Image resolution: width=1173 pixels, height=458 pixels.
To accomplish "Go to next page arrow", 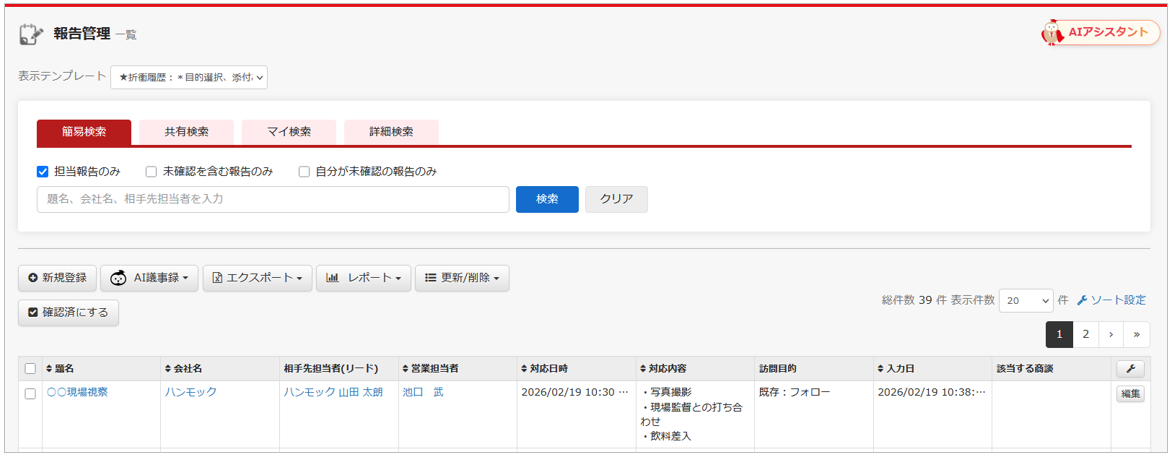I will [1111, 334].
